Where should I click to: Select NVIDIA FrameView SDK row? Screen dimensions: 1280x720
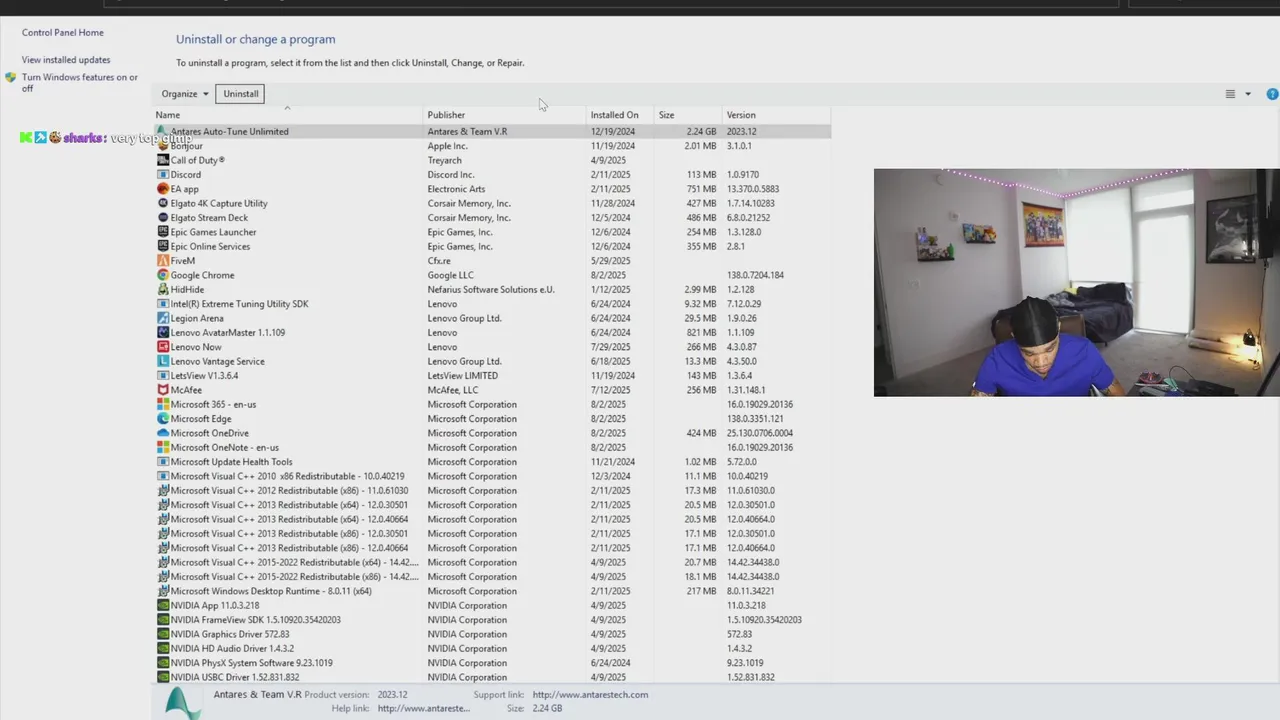tap(492, 620)
